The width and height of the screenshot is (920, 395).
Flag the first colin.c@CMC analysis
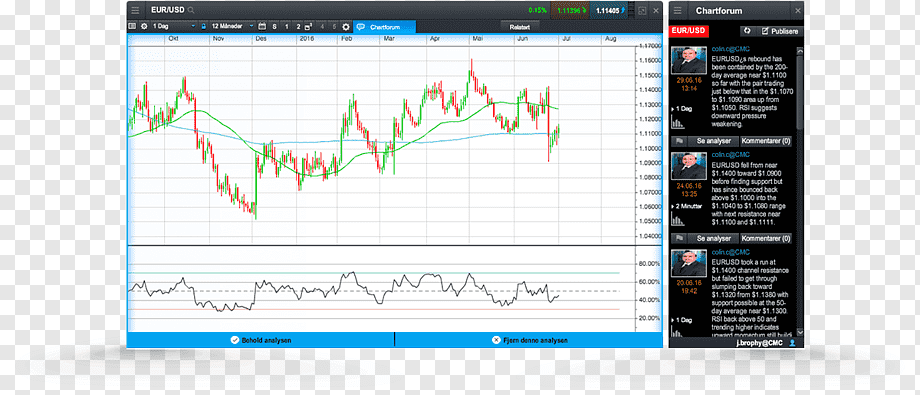(678, 141)
